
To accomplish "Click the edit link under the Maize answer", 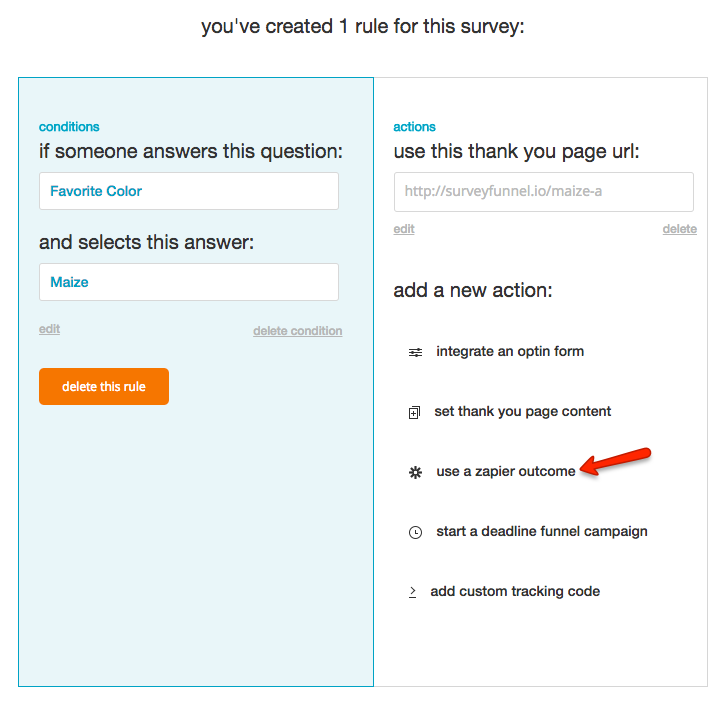I will [49, 329].
